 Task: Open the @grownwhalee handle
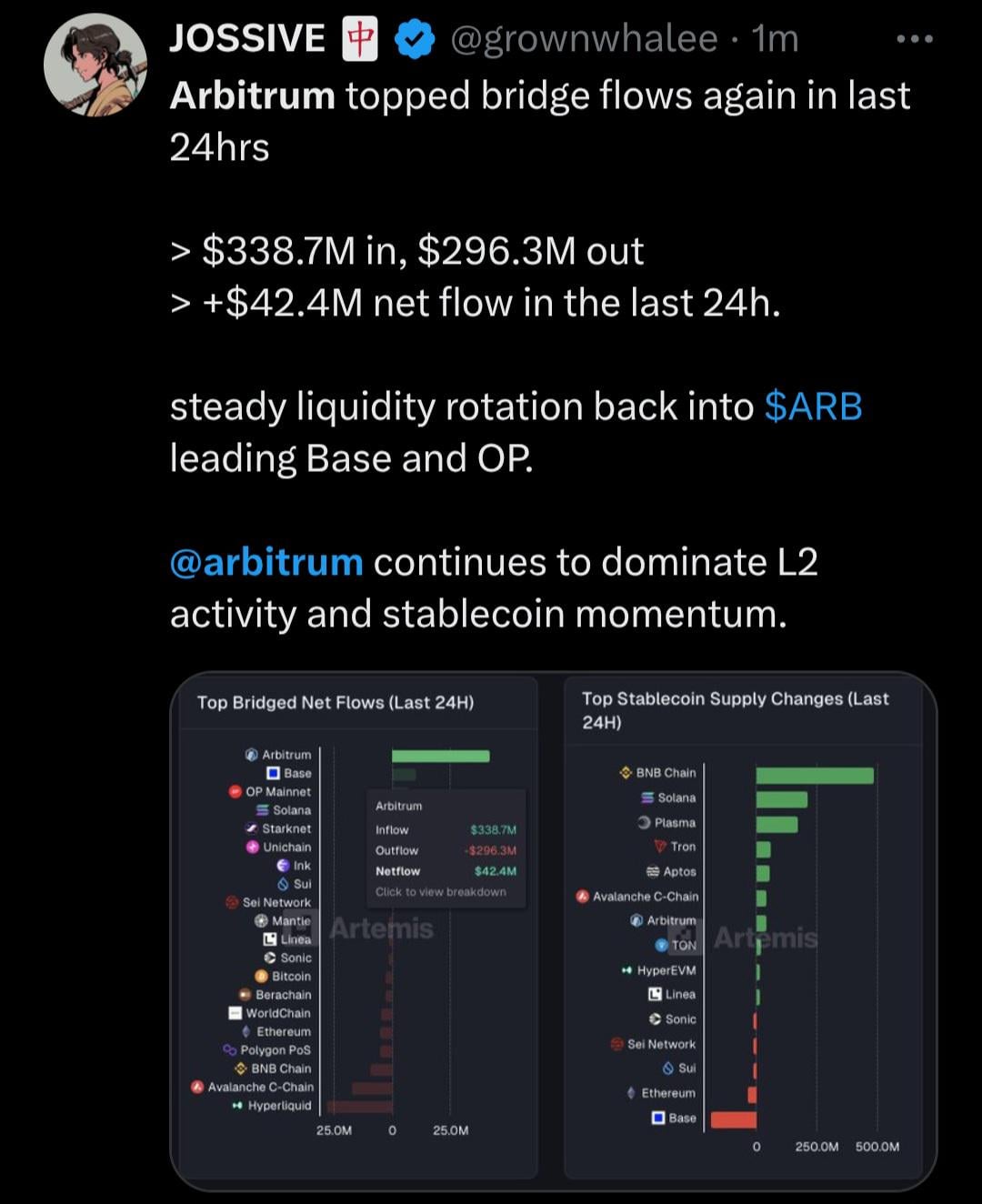(584, 39)
